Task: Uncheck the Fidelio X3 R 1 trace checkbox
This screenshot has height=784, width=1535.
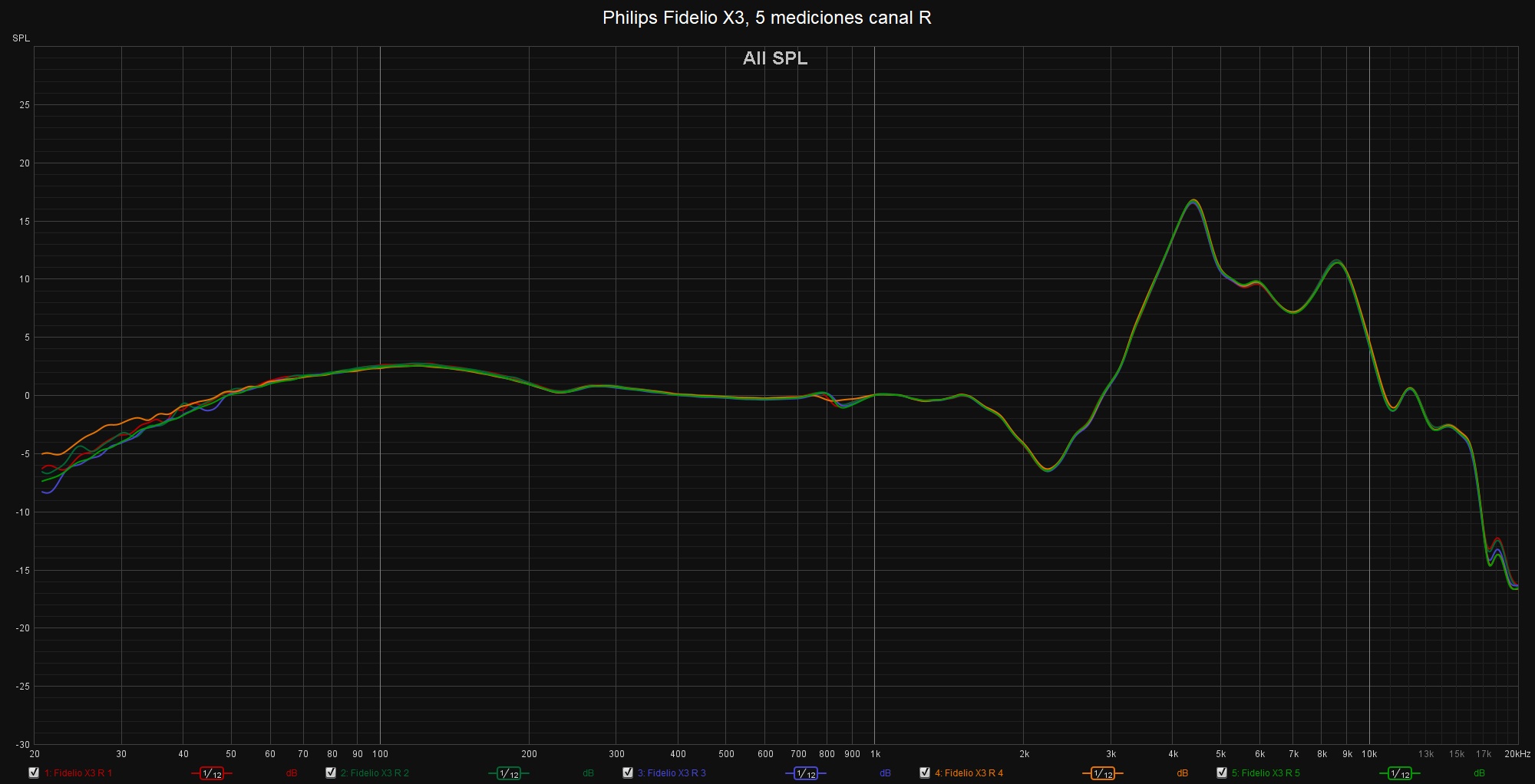Action: click(x=34, y=772)
